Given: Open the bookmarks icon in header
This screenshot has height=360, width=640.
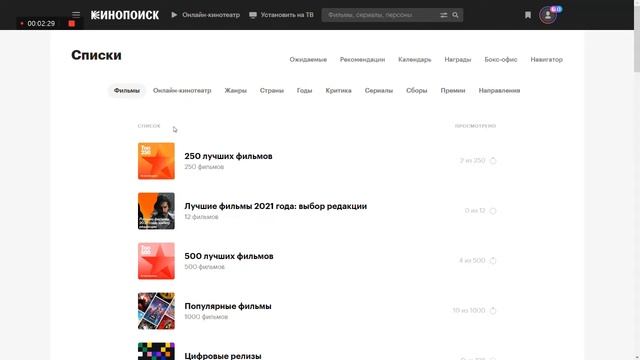Looking at the screenshot, I should pos(528,15).
